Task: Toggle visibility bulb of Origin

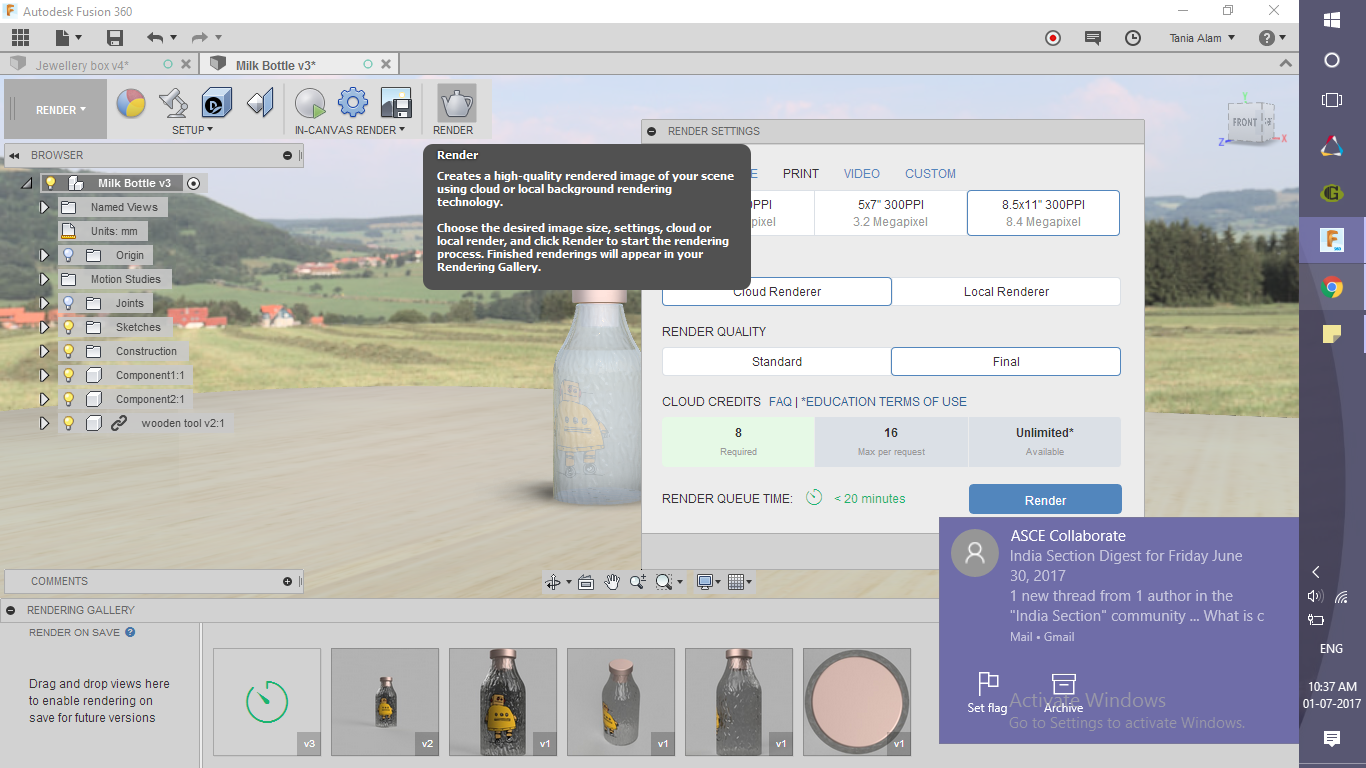Action: [69, 255]
